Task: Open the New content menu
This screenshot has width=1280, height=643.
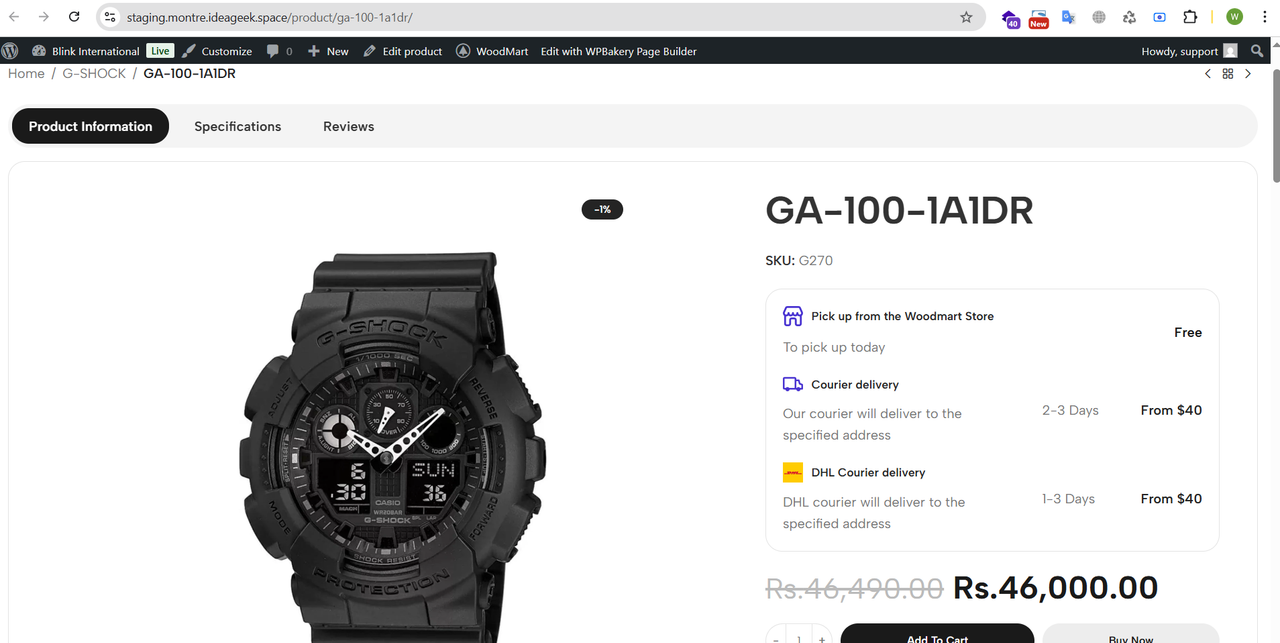Action: [328, 51]
